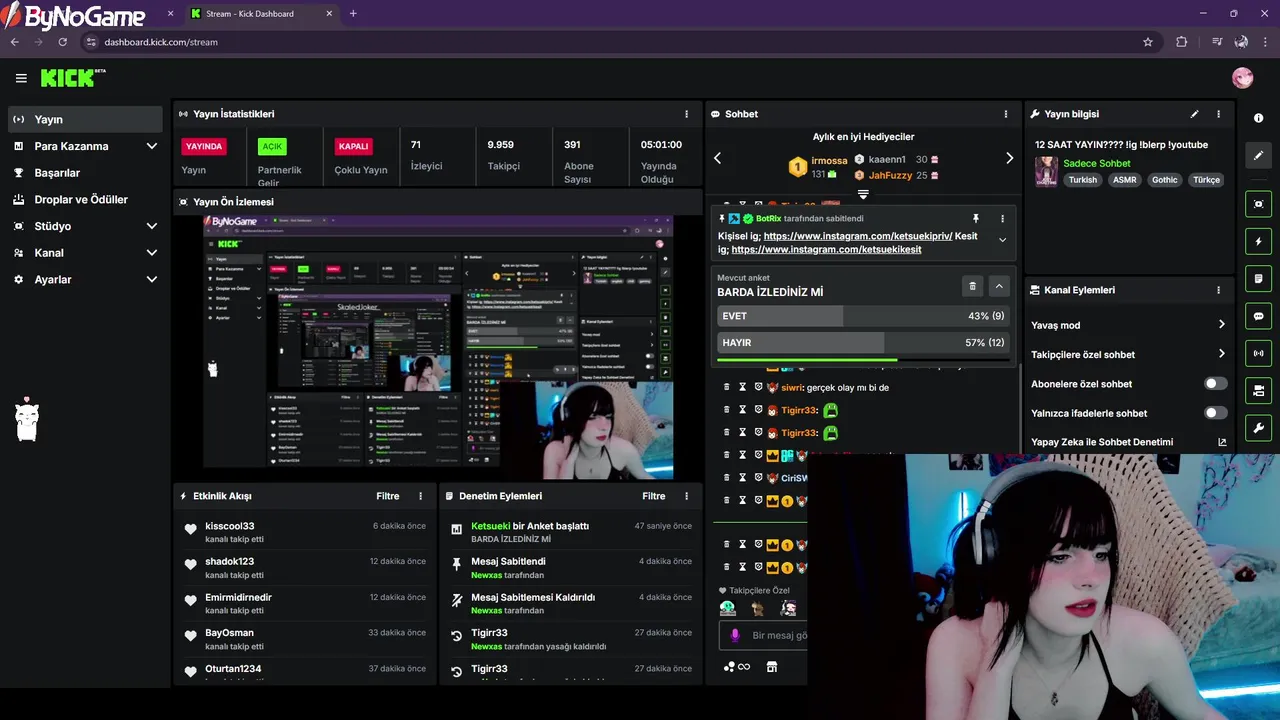This screenshot has width=1280, height=720.
Task: Show previous gifters with left arrow
Action: pyautogui.click(x=717, y=158)
